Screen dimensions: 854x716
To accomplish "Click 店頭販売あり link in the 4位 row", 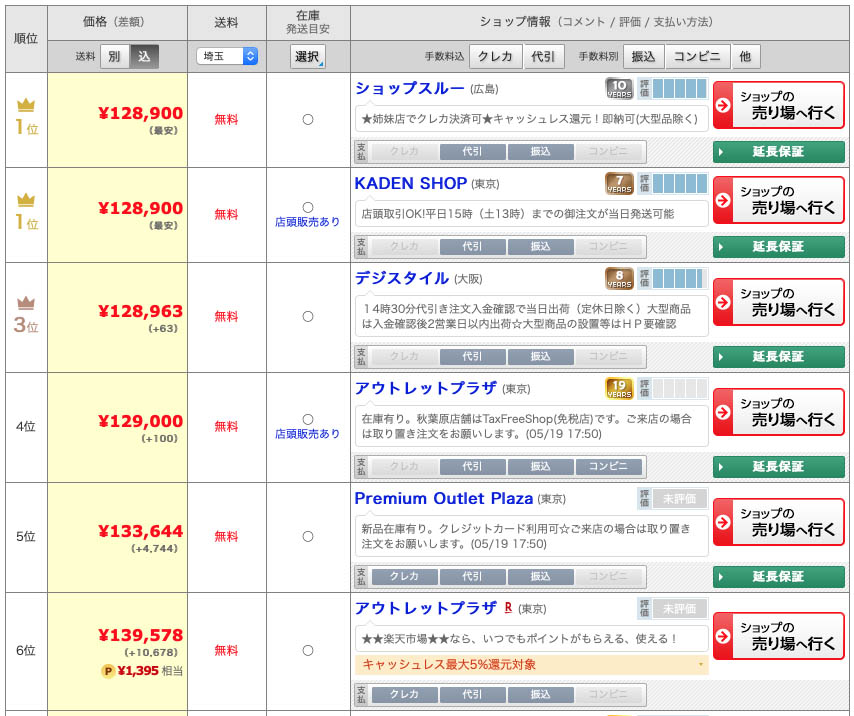I will (x=308, y=433).
